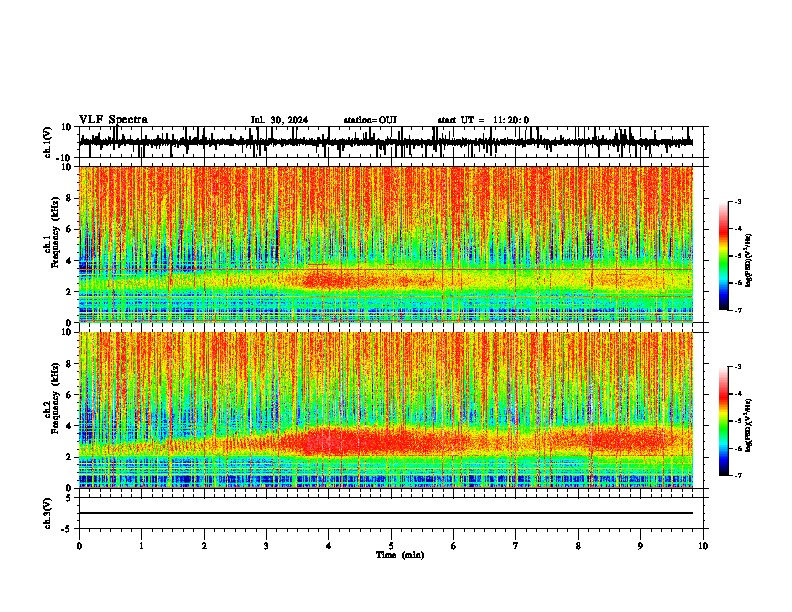Click the ch.1 spectrogram panel
Viewport: 792px width, 612px height.
pos(386,244)
